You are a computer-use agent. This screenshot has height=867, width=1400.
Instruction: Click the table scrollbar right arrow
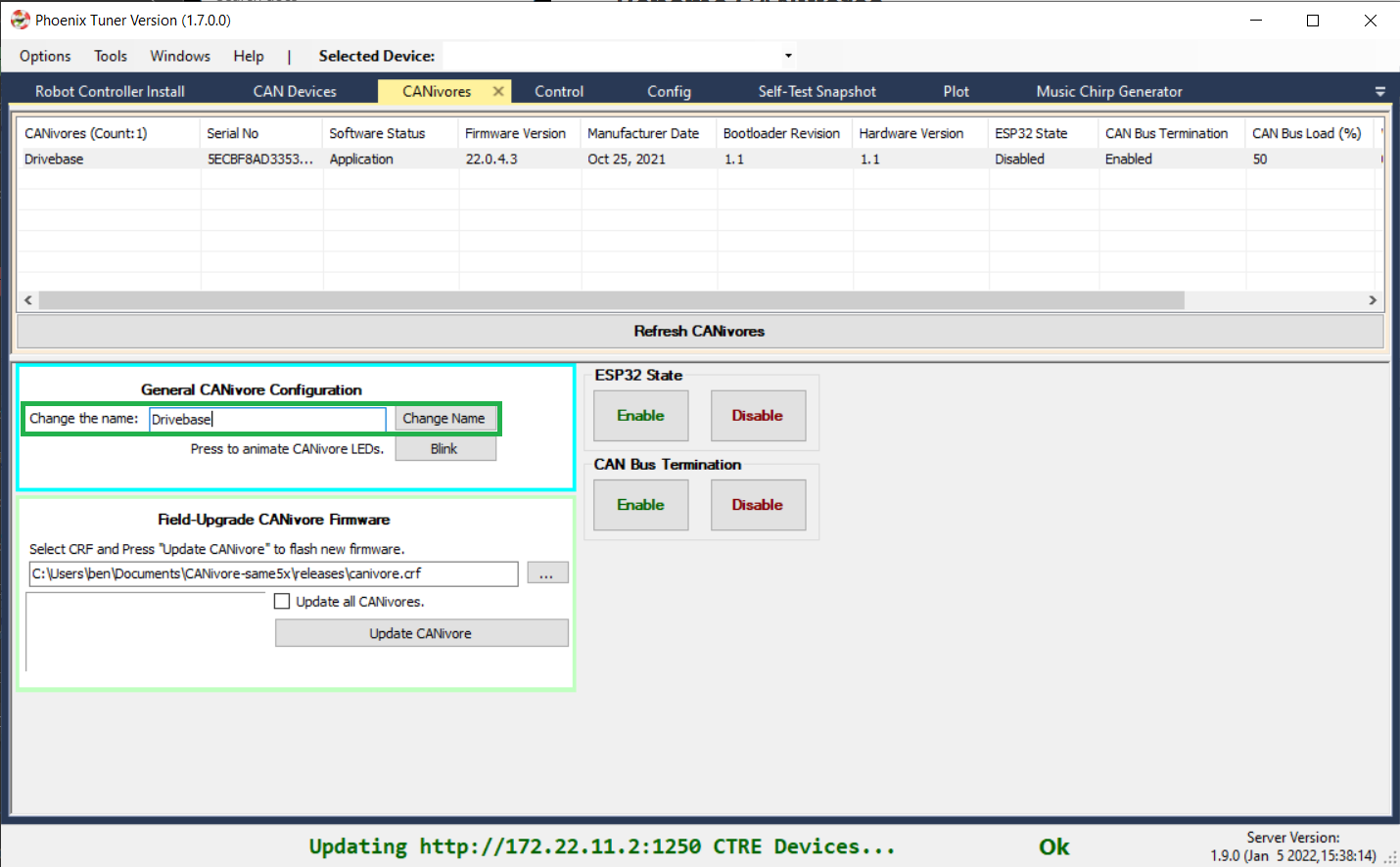coord(1373,300)
